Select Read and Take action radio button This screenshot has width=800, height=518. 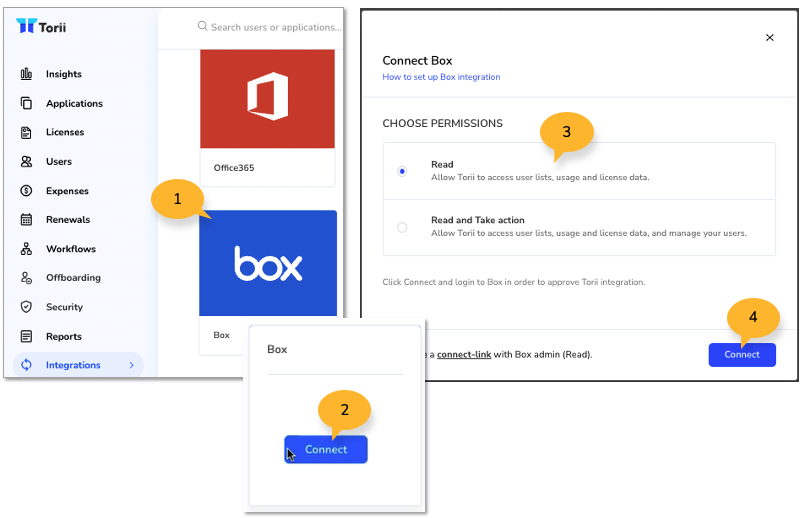click(402, 227)
